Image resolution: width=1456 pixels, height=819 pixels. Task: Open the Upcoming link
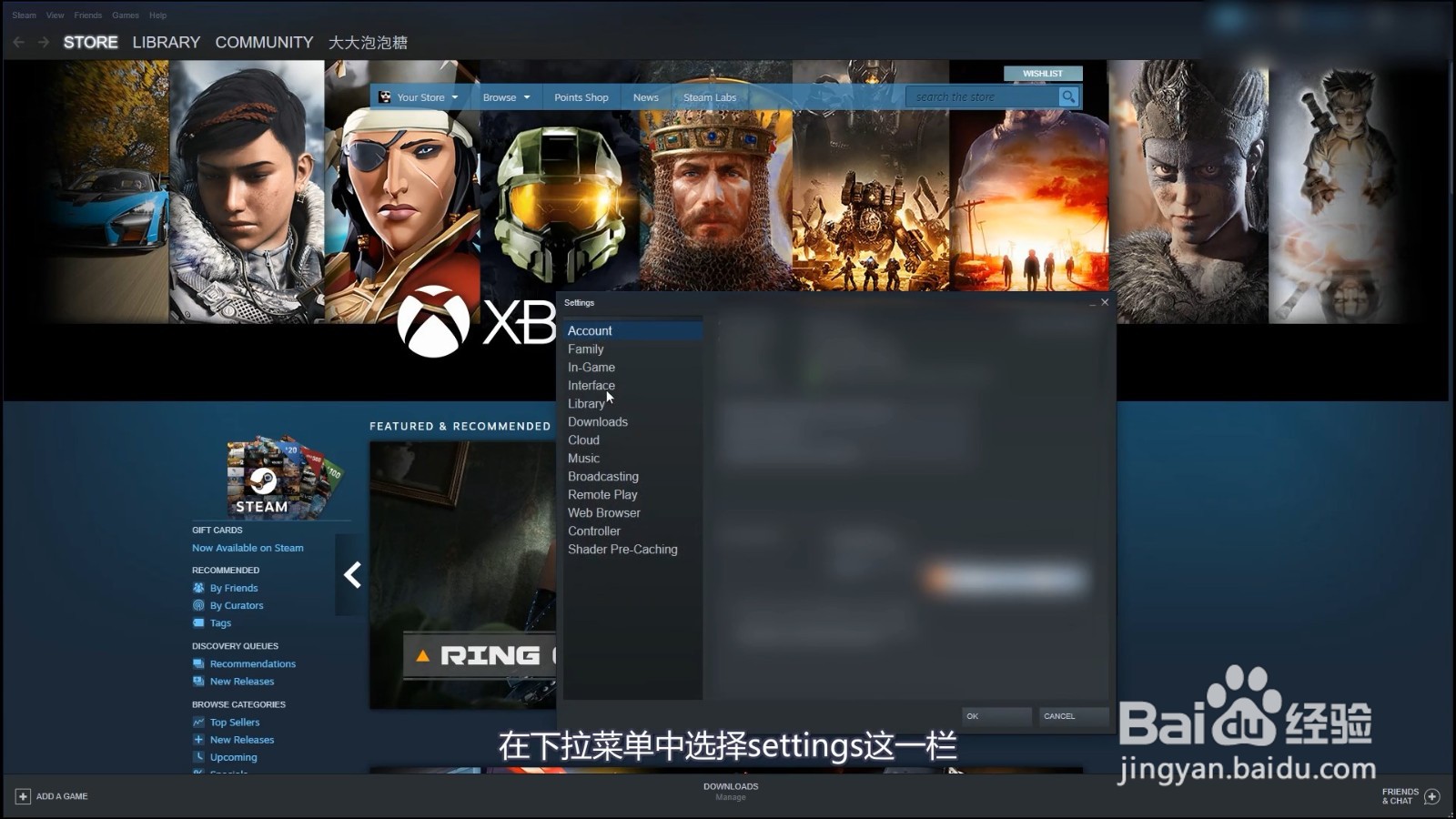point(234,757)
